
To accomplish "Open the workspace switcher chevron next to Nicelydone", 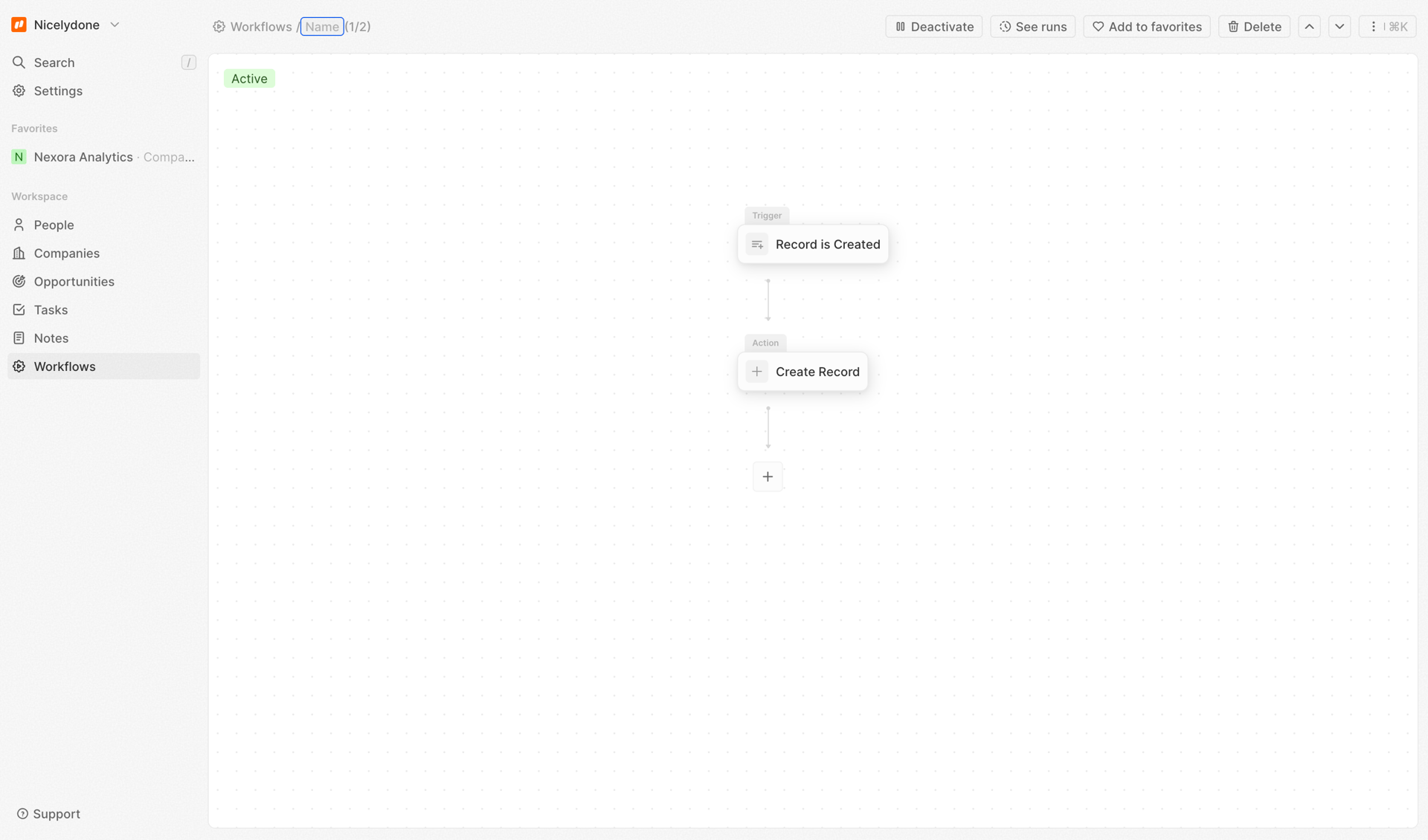I will pos(115,25).
